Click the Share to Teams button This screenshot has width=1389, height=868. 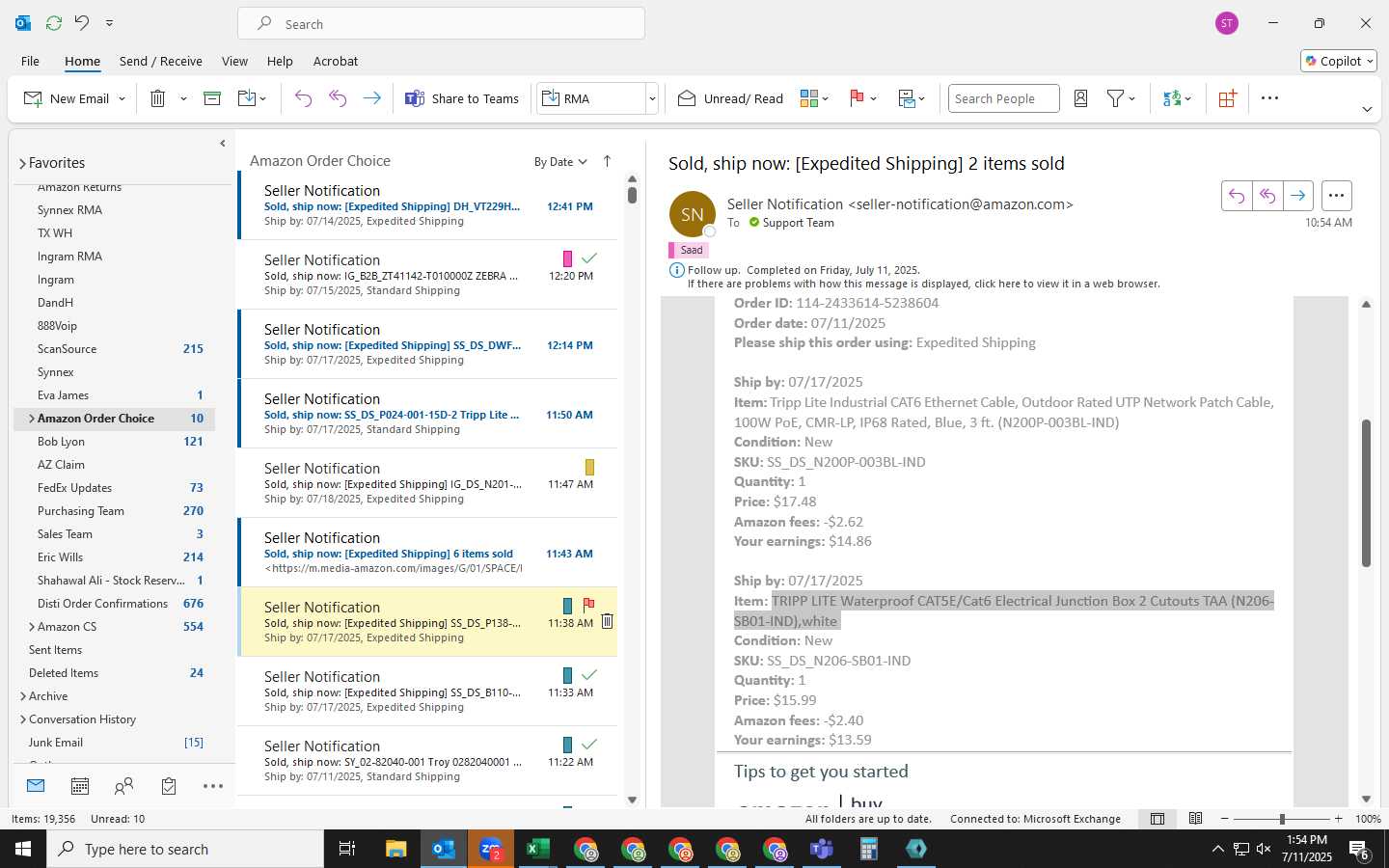tap(462, 98)
